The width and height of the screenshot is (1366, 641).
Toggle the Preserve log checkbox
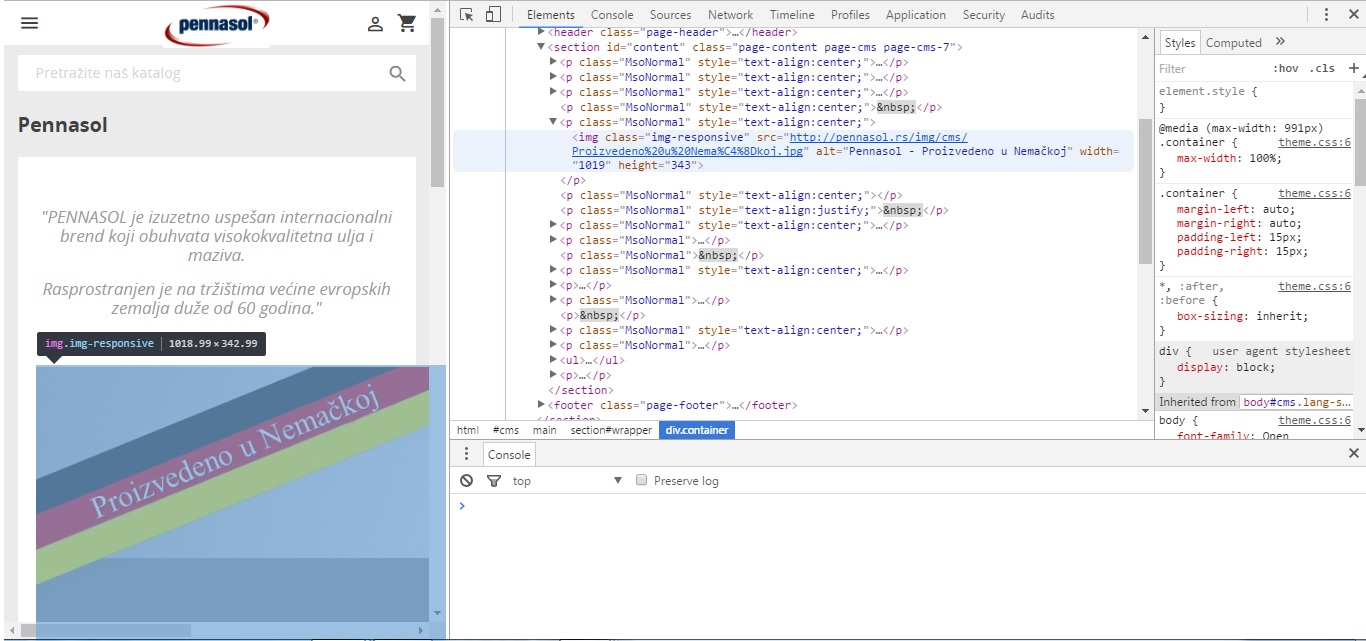642,480
